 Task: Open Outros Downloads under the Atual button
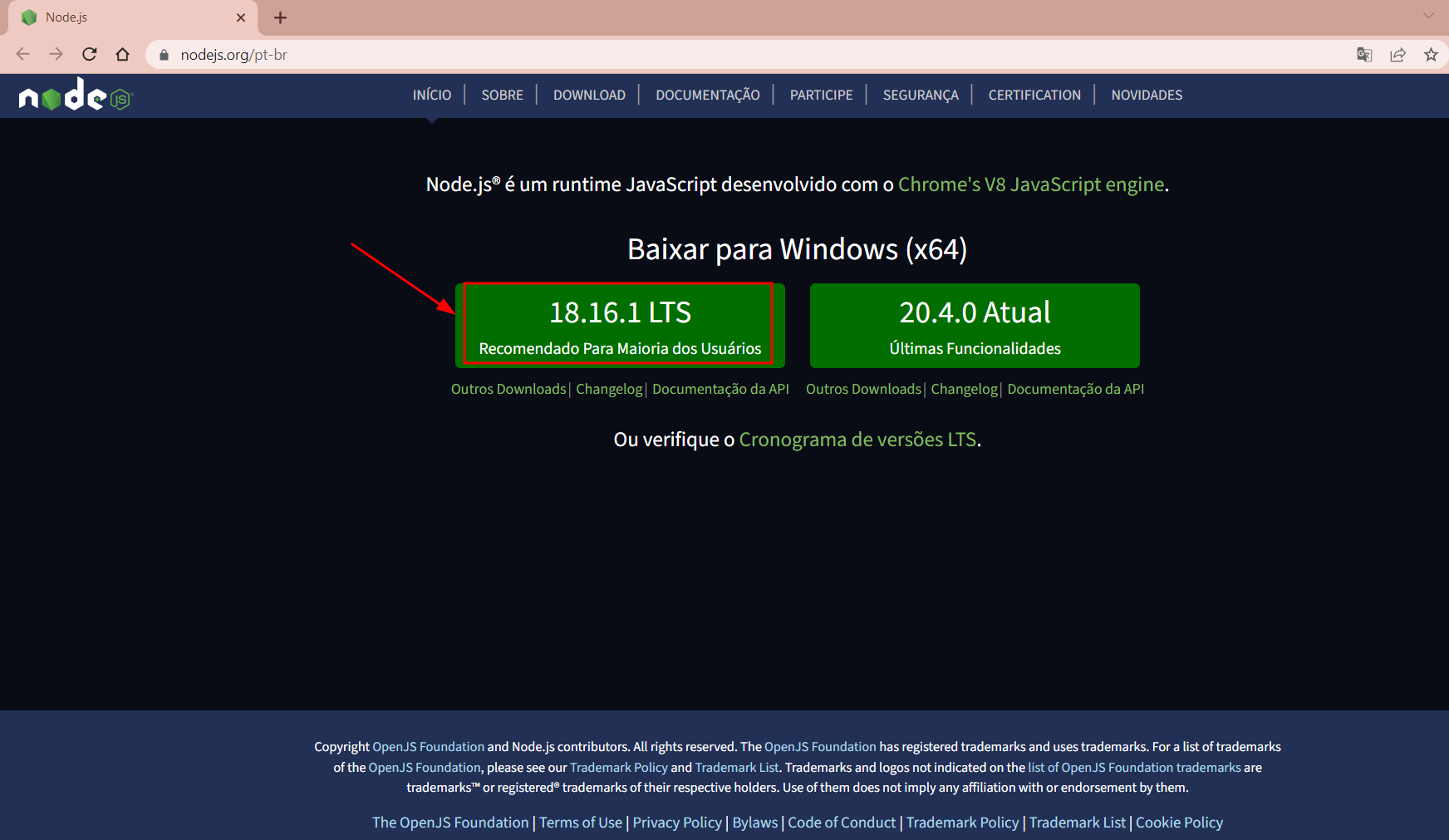coord(863,389)
